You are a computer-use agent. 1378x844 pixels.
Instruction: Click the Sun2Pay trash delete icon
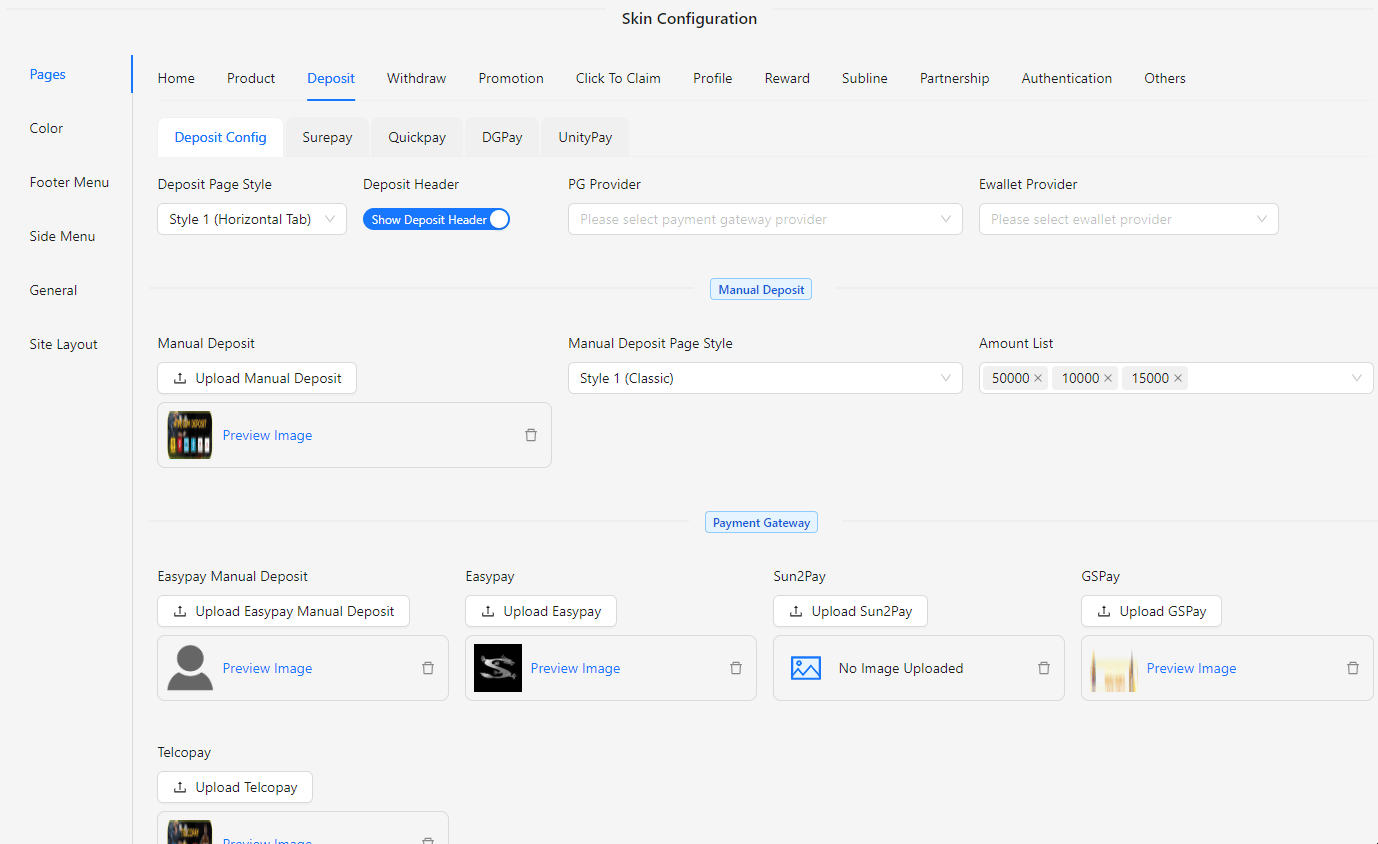(1043, 668)
